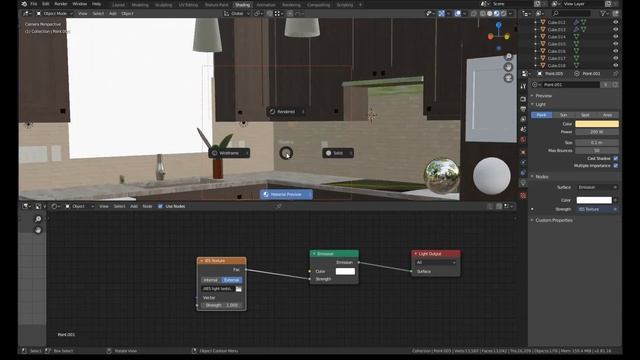640x360 pixels.
Task: Open the Window menu
Action: 80,4
